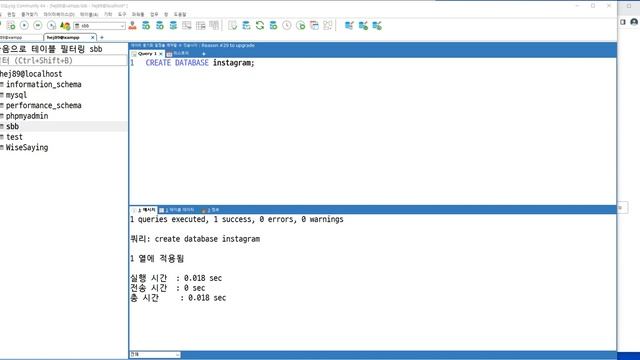This screenshot has height=360, width=640.
Task: Open a new query editor from toolbar
Action: (x=11, y=26)
